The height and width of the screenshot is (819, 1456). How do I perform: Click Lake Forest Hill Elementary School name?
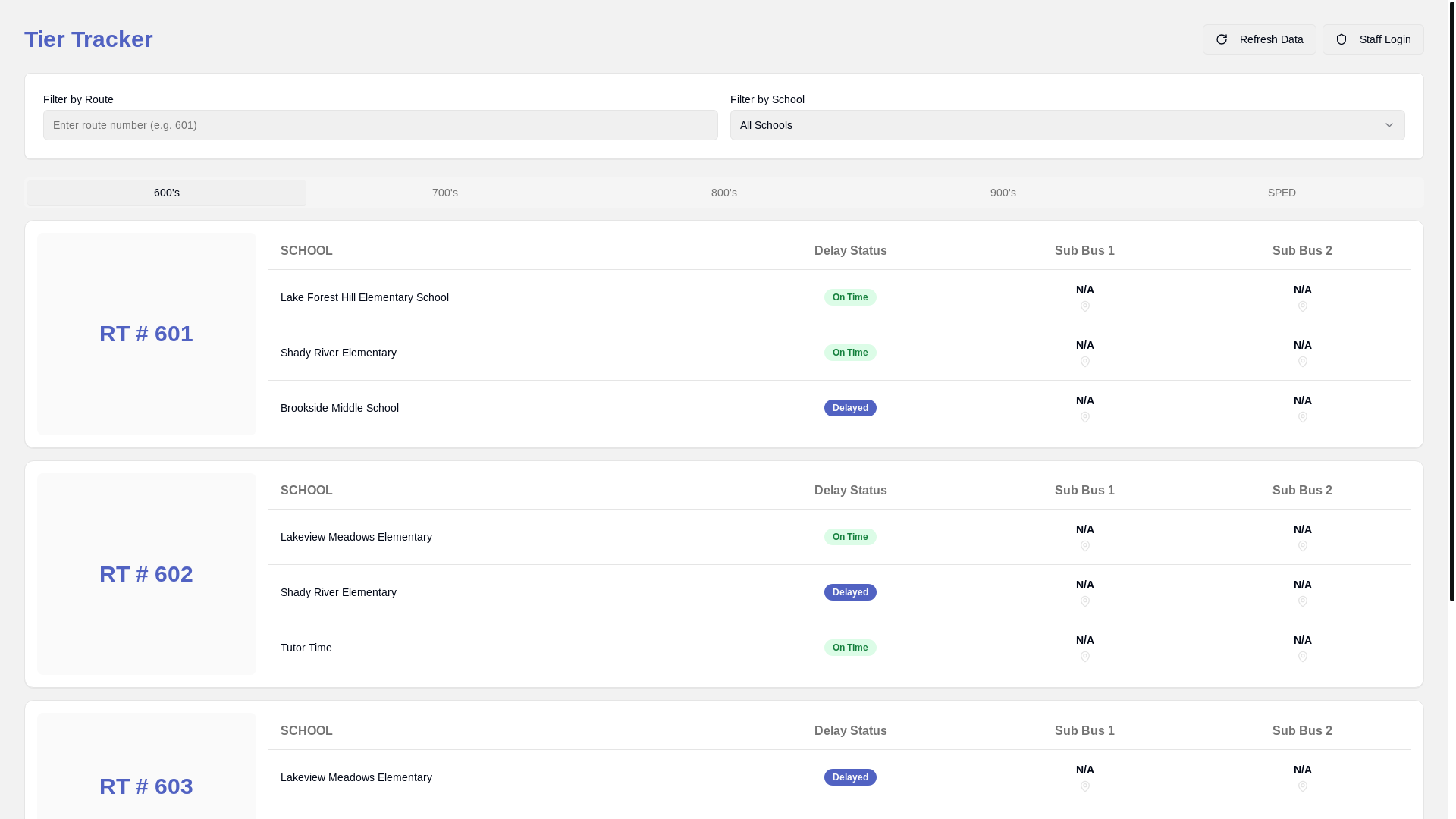(365, 297)
